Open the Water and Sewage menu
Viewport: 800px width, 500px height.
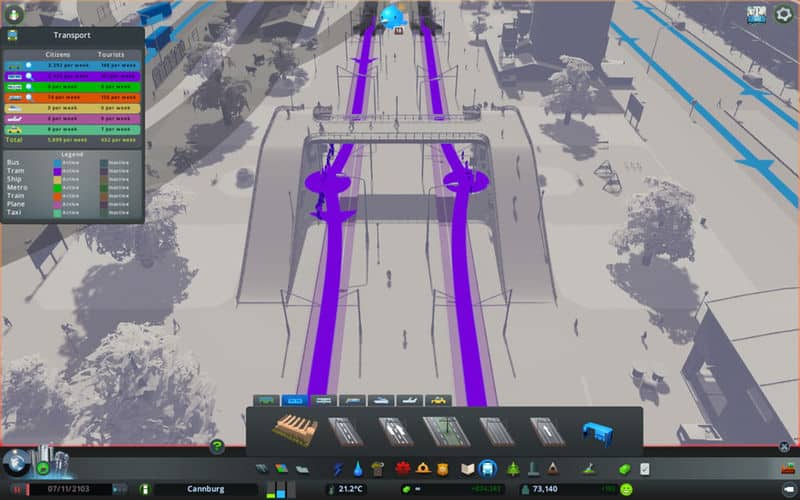click(x=357, y=468)
